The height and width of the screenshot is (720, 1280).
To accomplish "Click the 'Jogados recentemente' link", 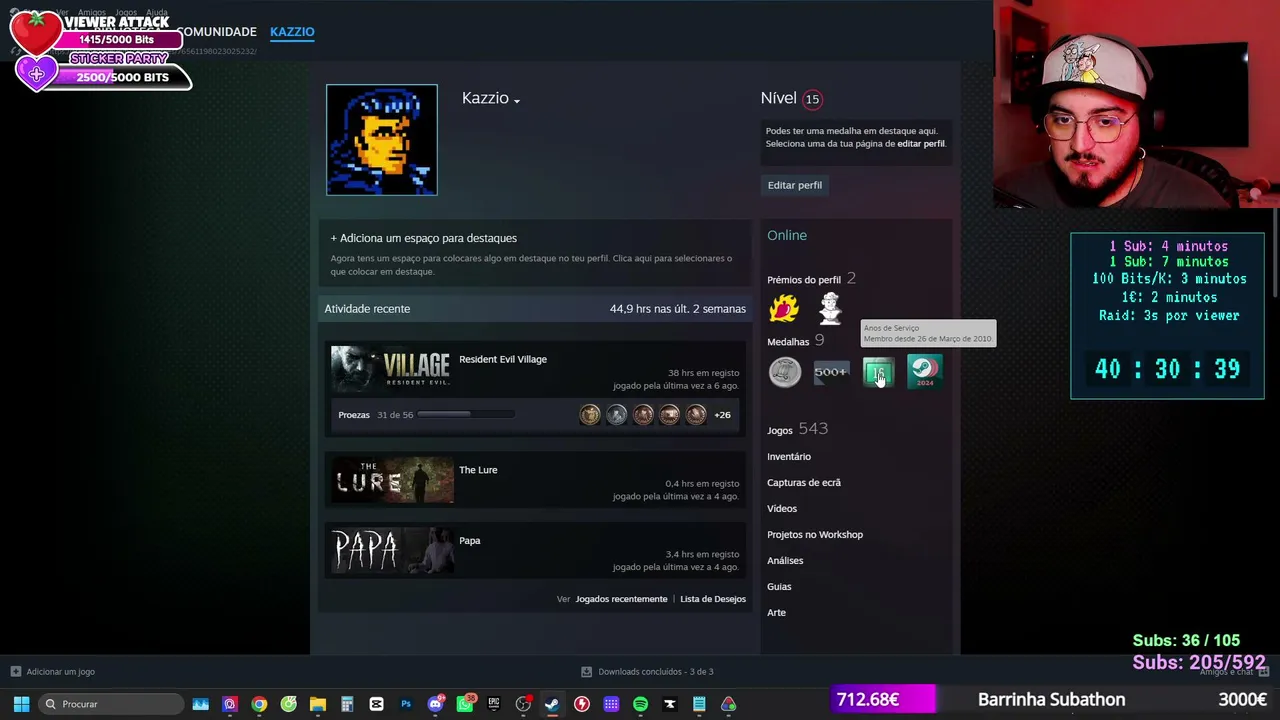I will pyautogui.click(x=621, y=599).
